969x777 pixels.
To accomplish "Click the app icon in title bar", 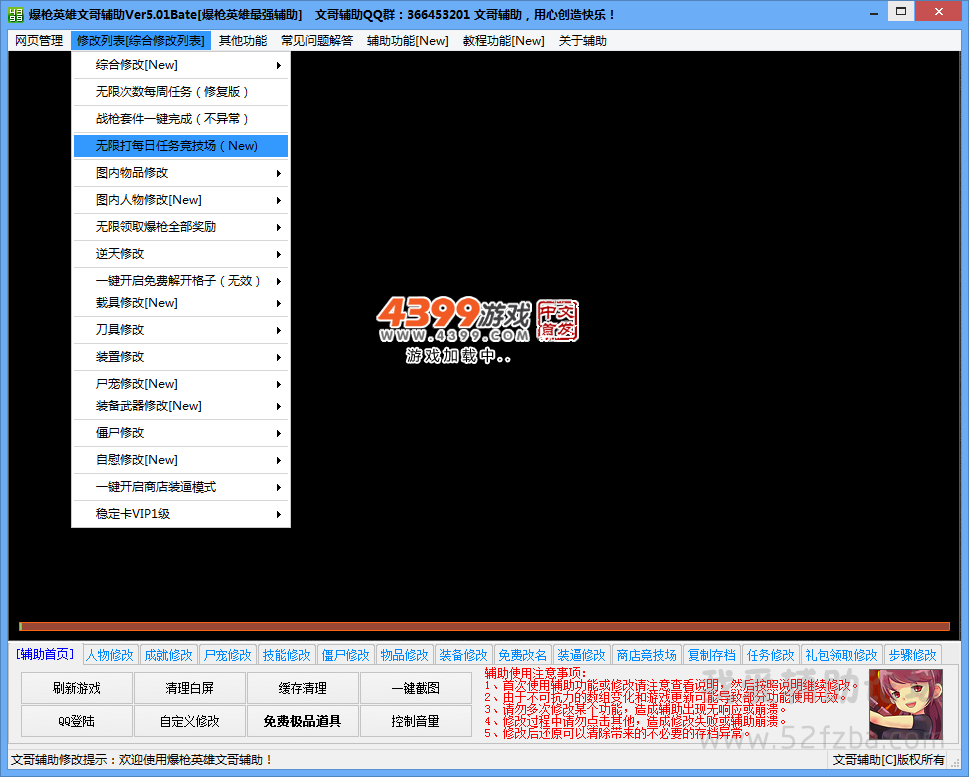I will pyautogui.click(x=15, y=14).
